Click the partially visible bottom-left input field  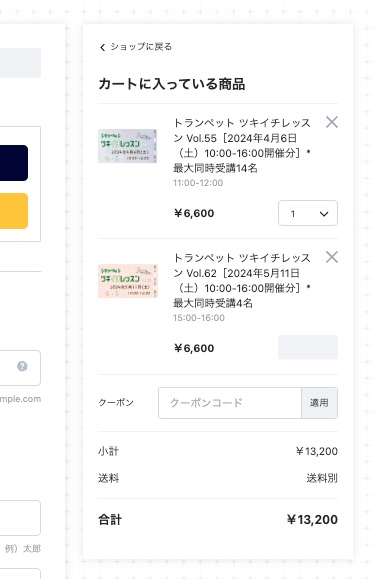(x=20, y=574)
